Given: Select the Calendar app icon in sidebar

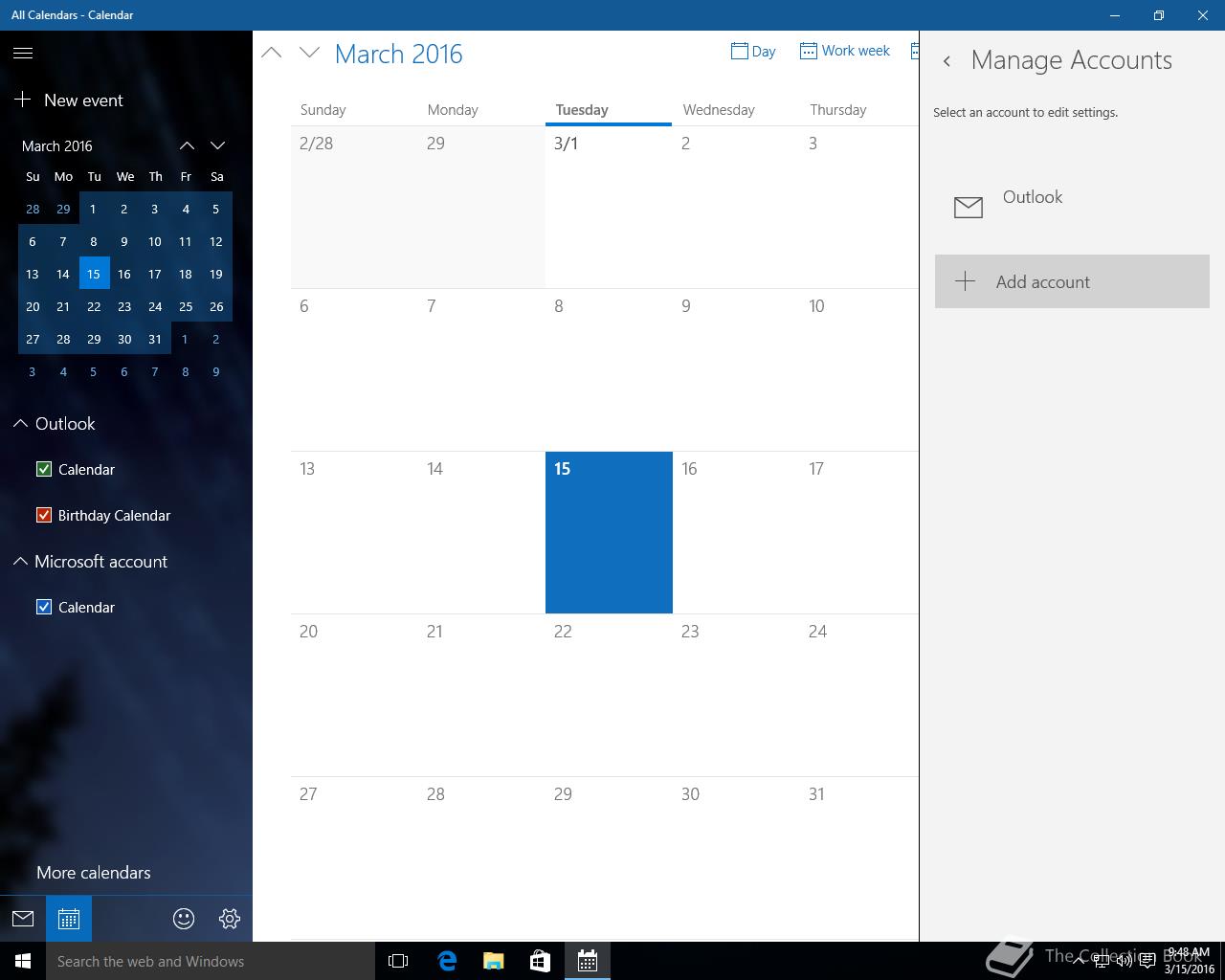Looking at the screenshot, I should 69,919.
